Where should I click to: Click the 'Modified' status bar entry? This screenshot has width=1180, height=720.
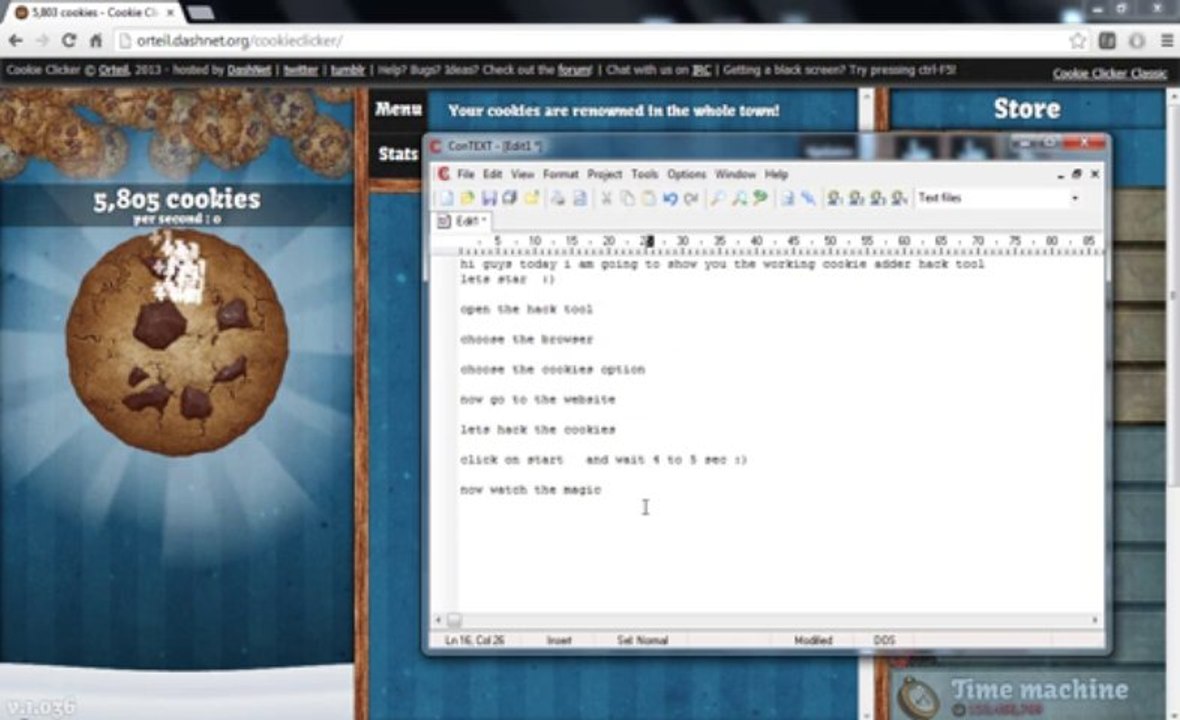(813, 640)
